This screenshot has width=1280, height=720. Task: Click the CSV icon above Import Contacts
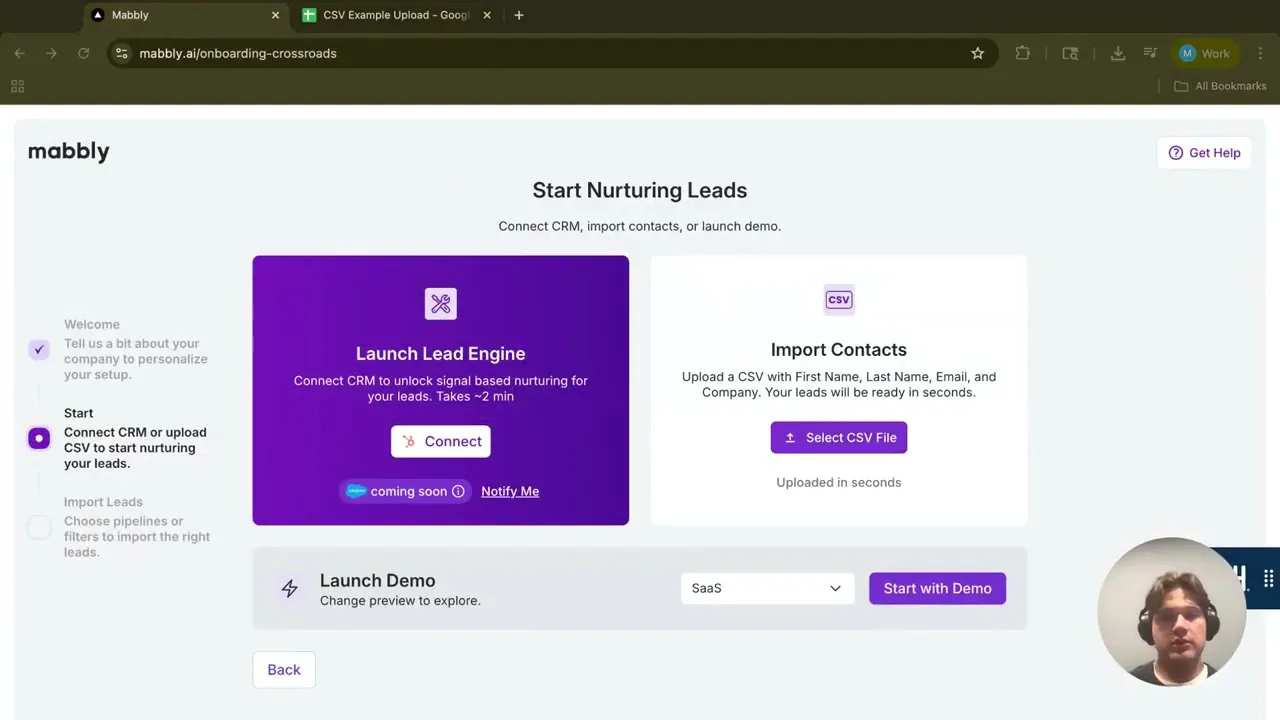point(838,299)
